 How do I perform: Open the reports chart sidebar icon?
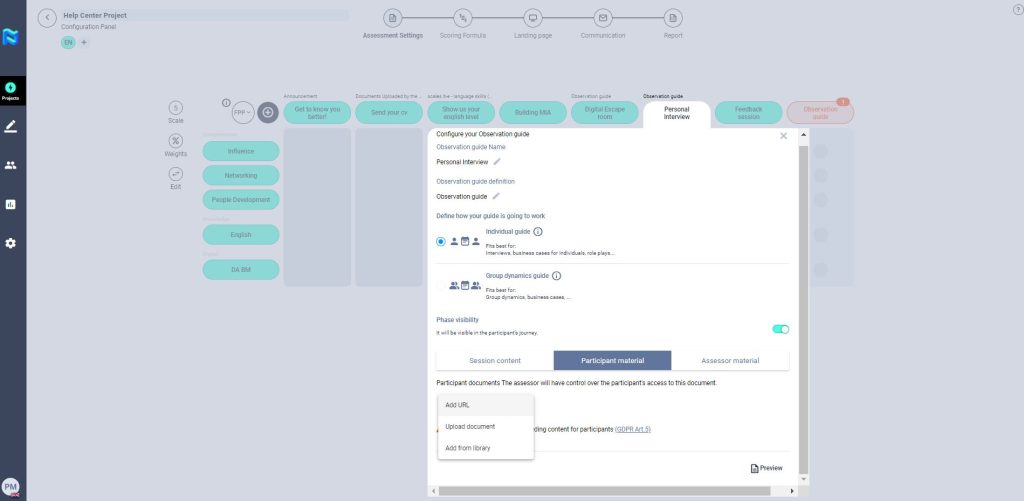11,204
